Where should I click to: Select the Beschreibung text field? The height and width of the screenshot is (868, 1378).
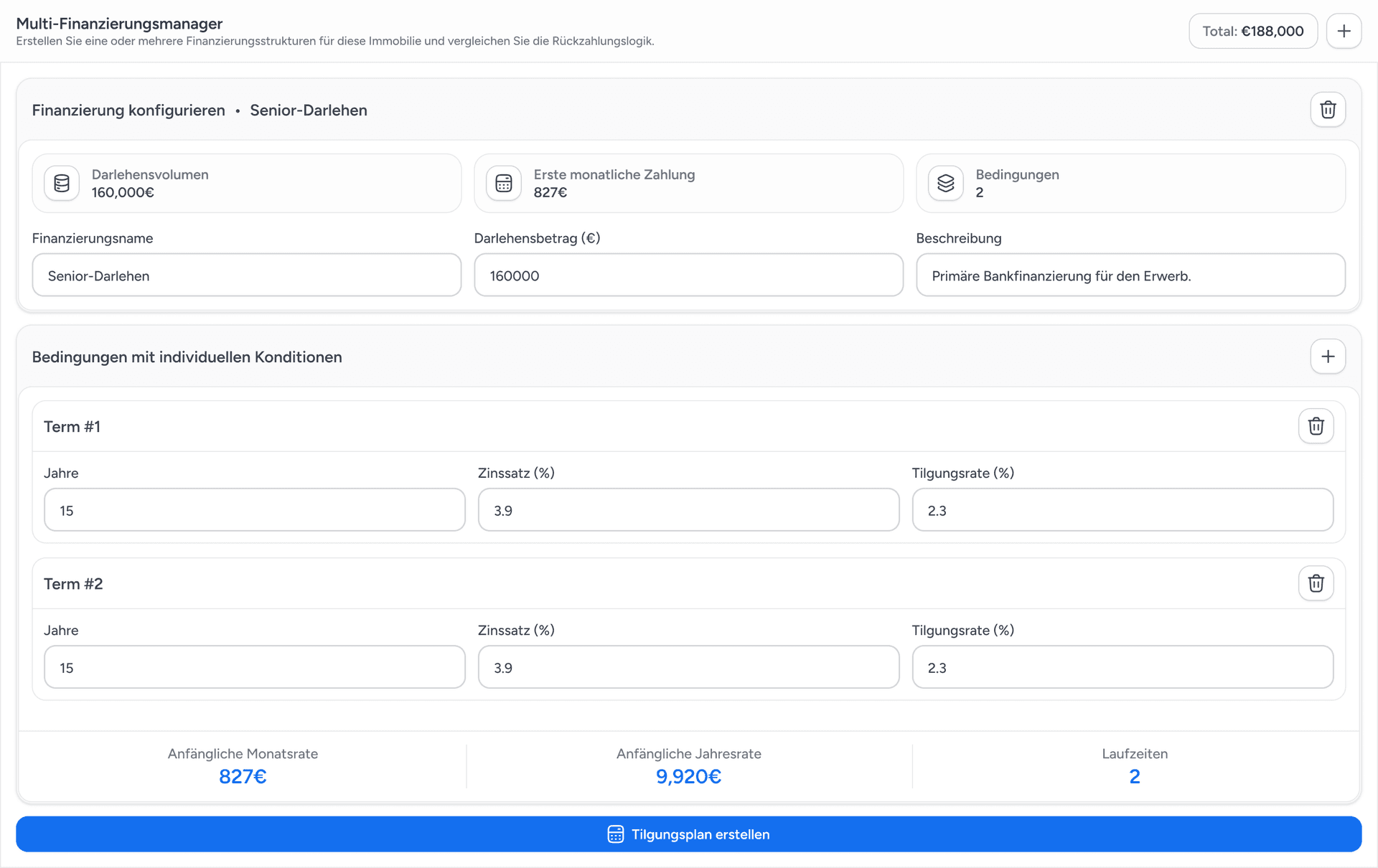click(x=1130, y=275)
